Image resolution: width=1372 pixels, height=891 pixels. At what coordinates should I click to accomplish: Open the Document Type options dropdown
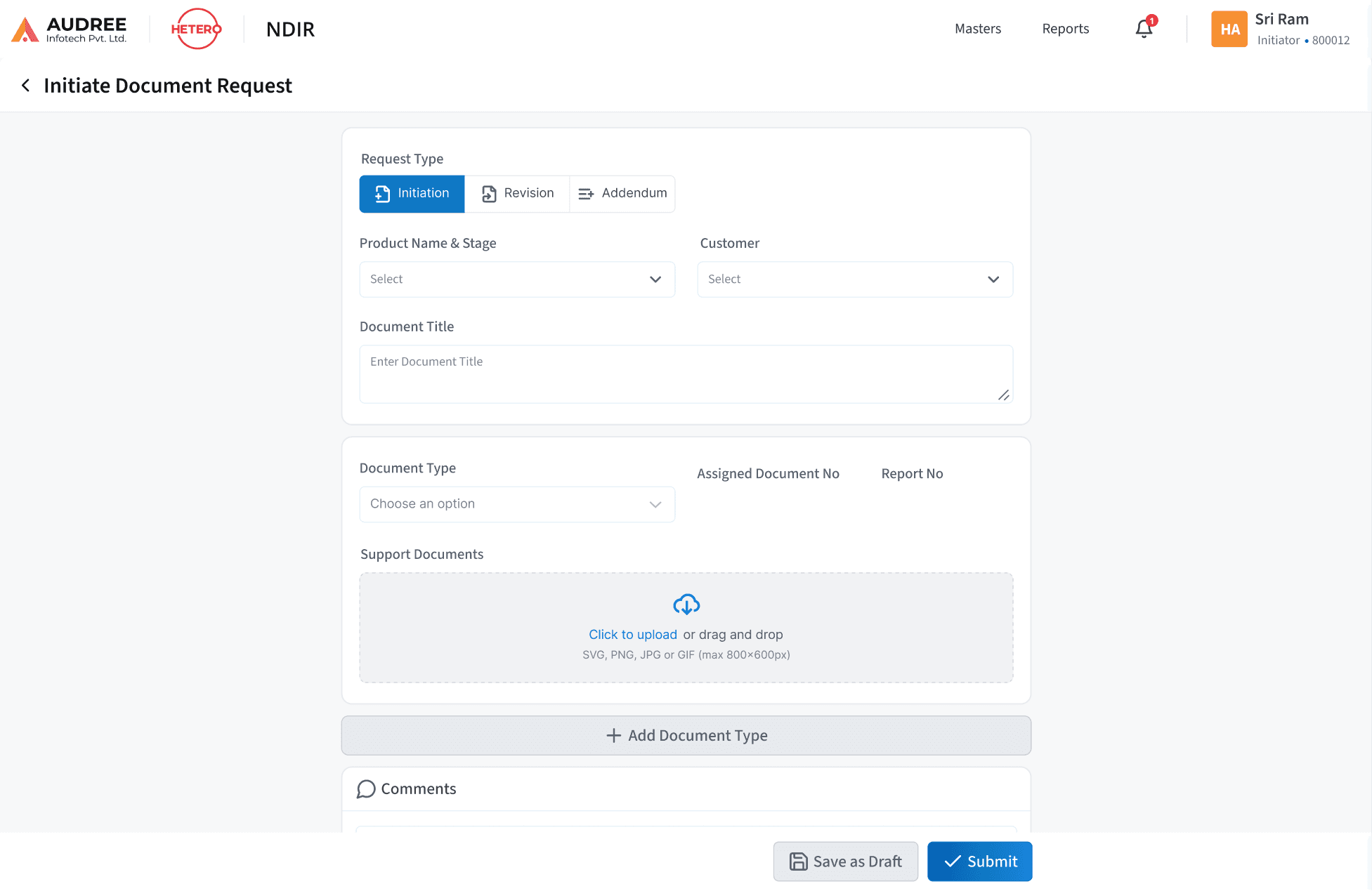tap(516, 504)
